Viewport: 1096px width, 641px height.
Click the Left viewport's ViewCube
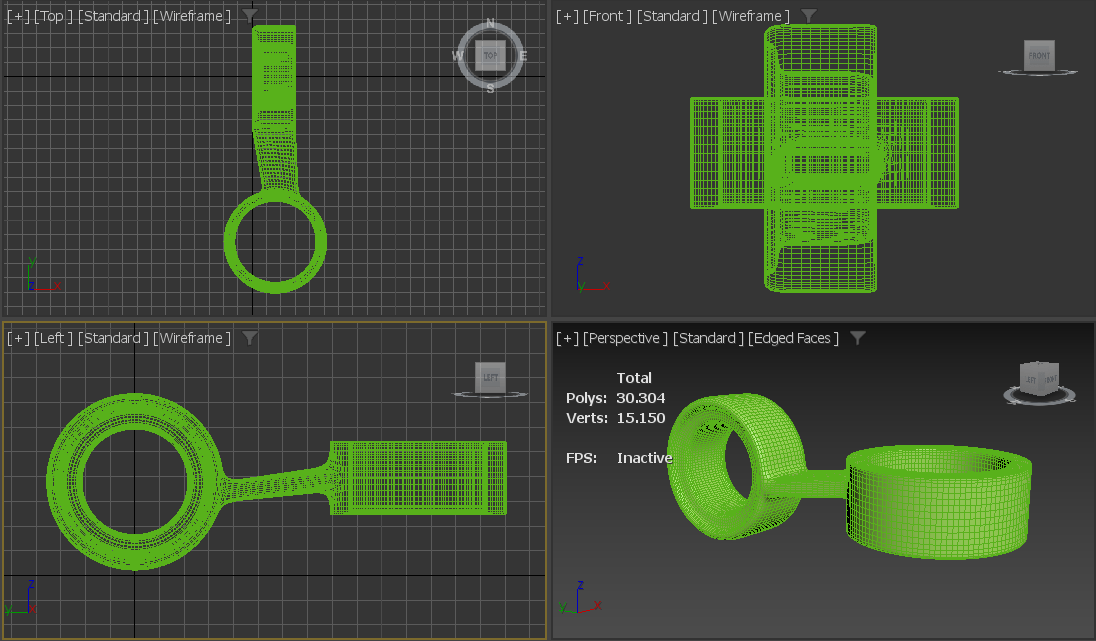pyautogui.click(x=489, y=378)
